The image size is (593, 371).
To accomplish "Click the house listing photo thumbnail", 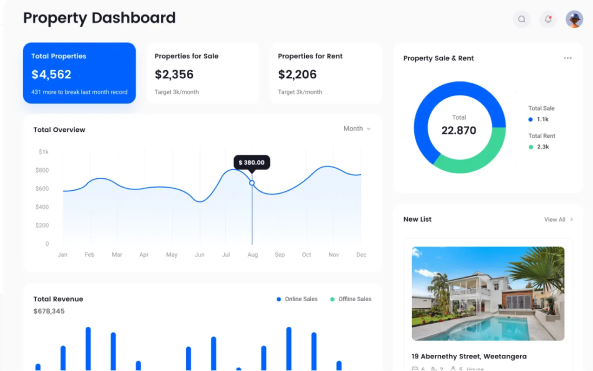I will pyautogui.click(x=488, y=294).
